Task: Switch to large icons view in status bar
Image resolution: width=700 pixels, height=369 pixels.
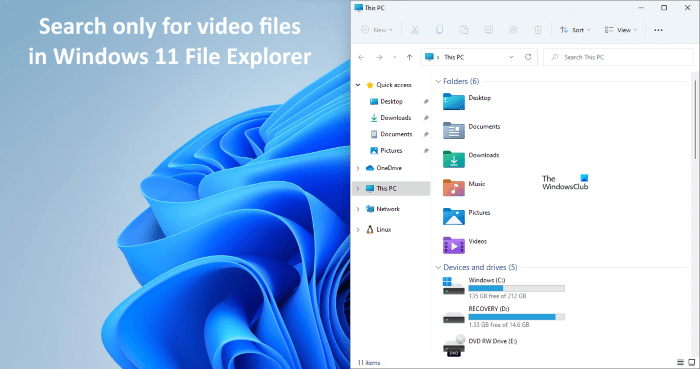Action: tap(692, 362)
